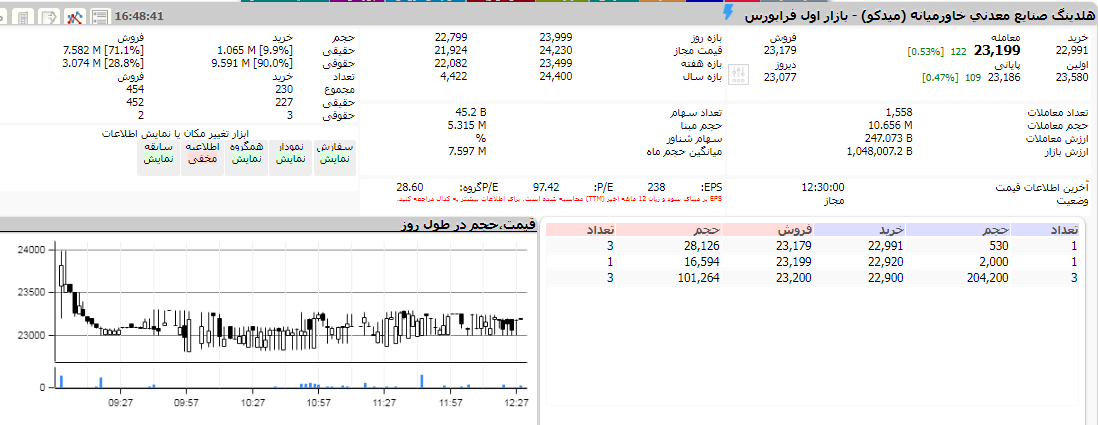Screen dimensions: 1098x425
Task: Click base volume 5.315 M
Action: (468, 125)
